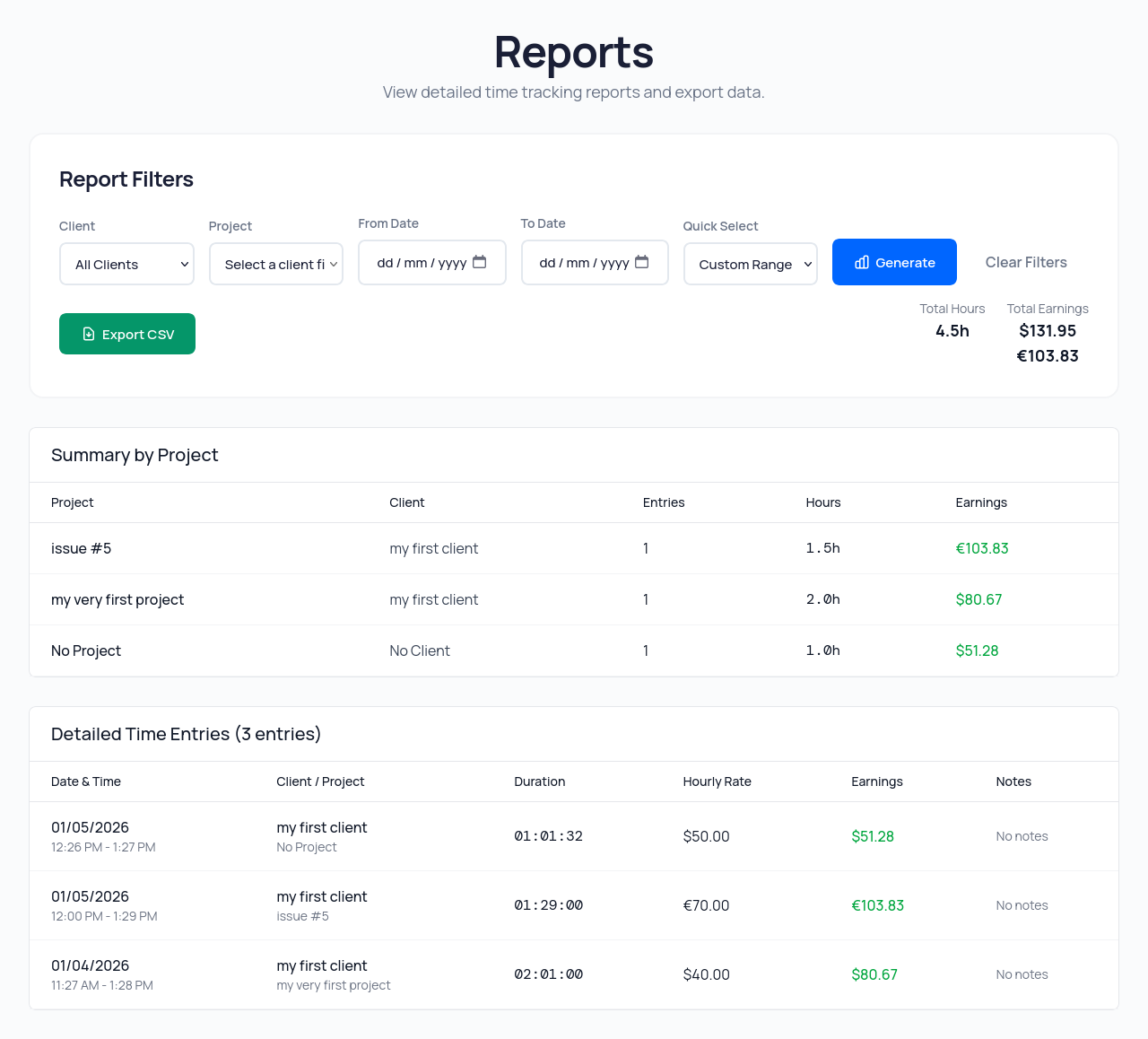The image size is (1148, 1039).
Task: Click duration 02:01:00
Action: [x=548, y=974]
